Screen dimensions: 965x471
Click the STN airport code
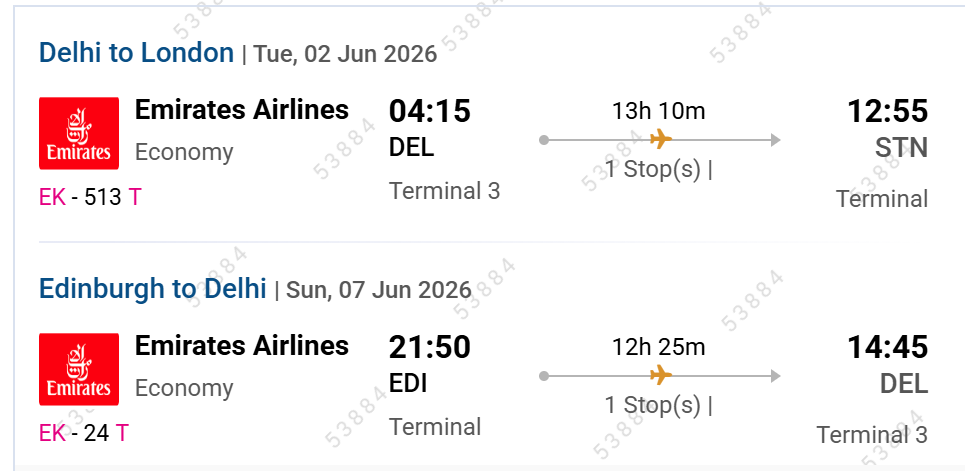coord(901,149)
